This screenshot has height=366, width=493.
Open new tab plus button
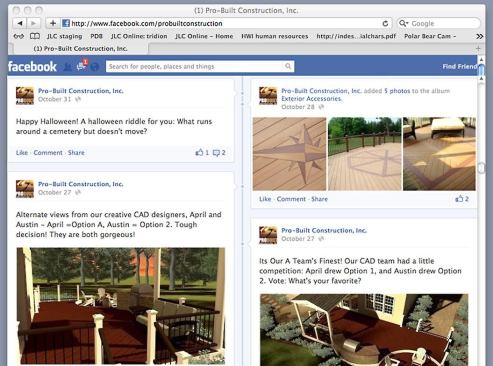(478, 49)
